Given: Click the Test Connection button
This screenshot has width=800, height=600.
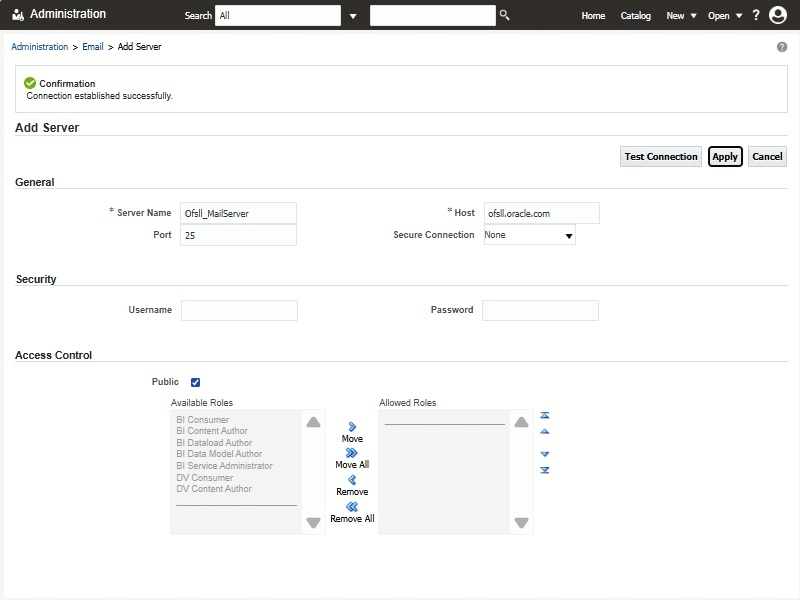Looking at the screenshot, I should tap(661, 157).
